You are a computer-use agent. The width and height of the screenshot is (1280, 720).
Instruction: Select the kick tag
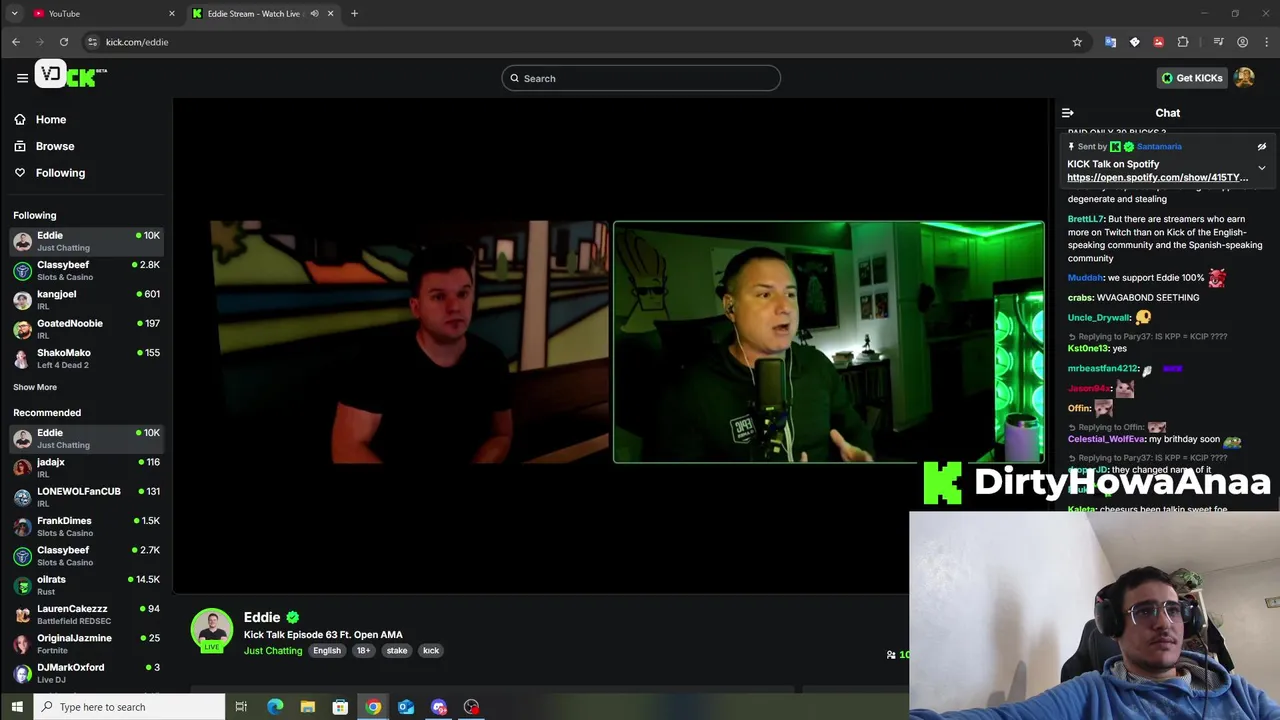pyautogui.click(x=431, y=651)
